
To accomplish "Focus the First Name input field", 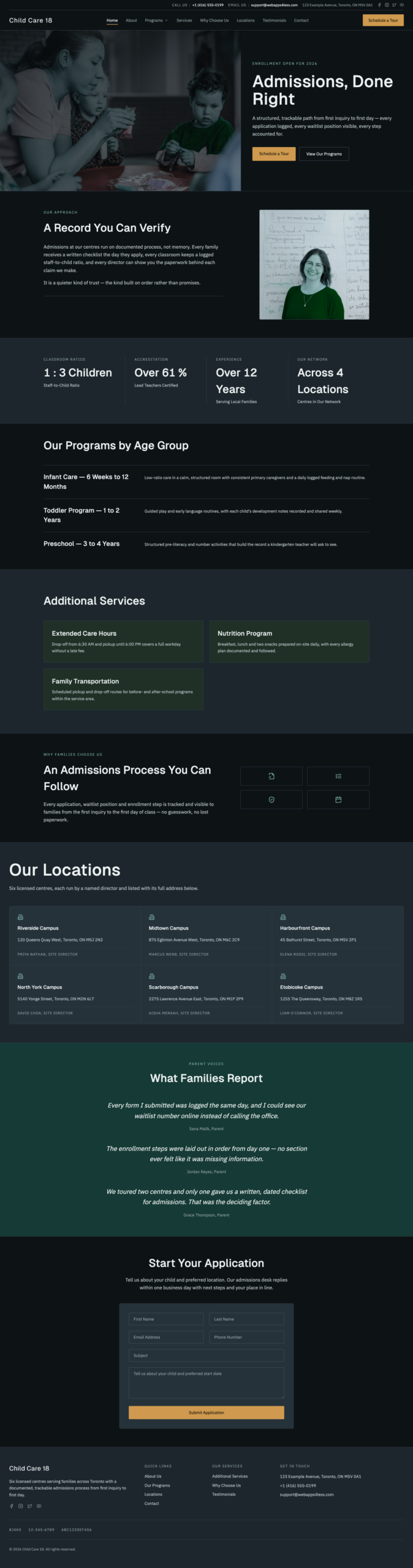I will click(166, 1319).
